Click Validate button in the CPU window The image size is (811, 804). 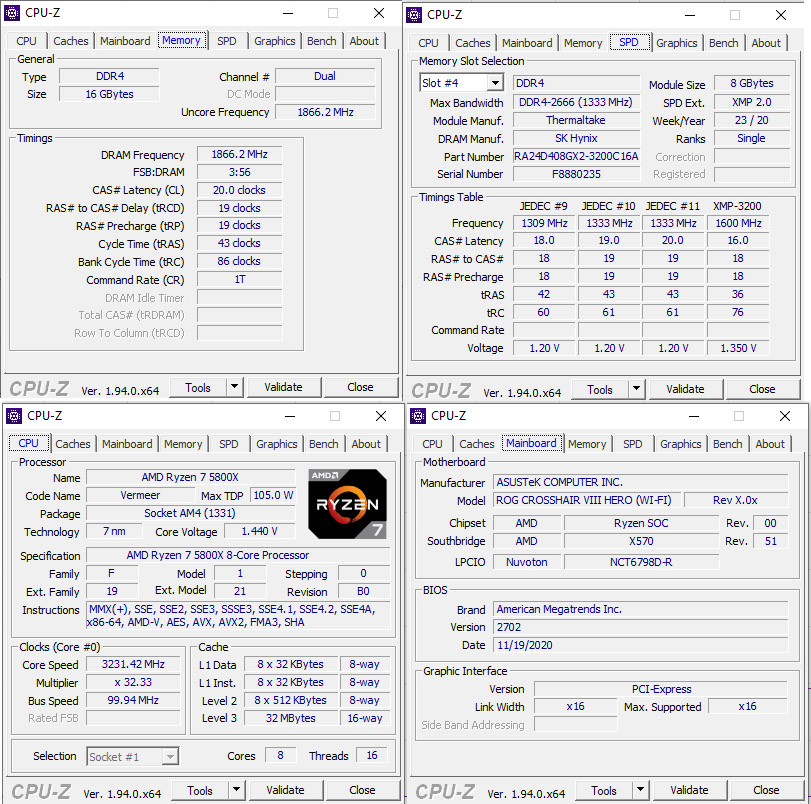286,790
